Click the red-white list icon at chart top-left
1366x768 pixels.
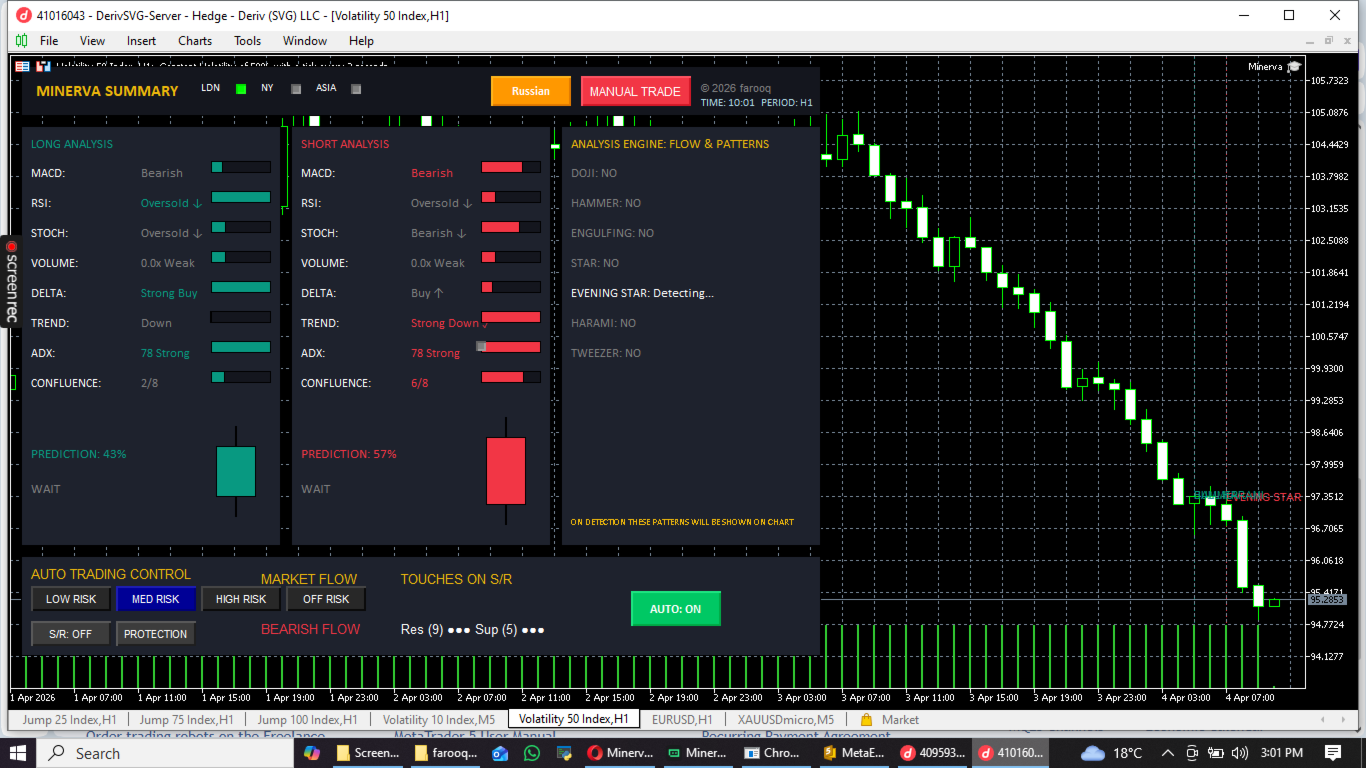[22, 66]
